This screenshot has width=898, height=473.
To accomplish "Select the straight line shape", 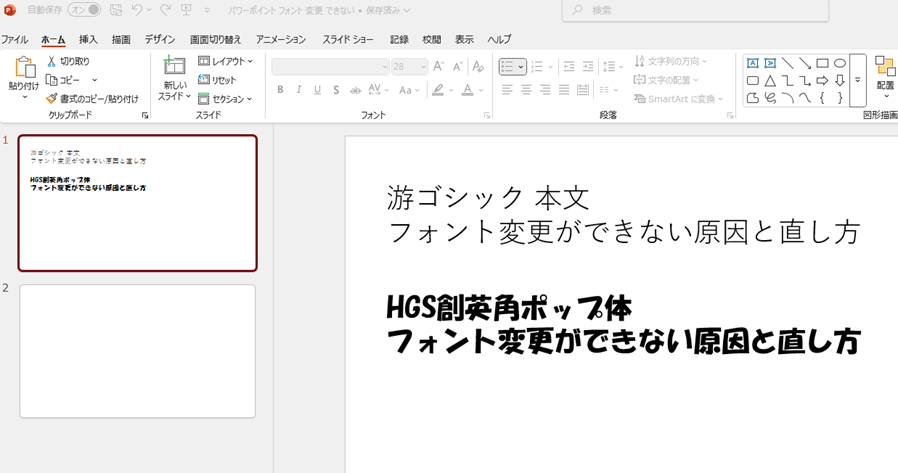I will pos(787,63).
